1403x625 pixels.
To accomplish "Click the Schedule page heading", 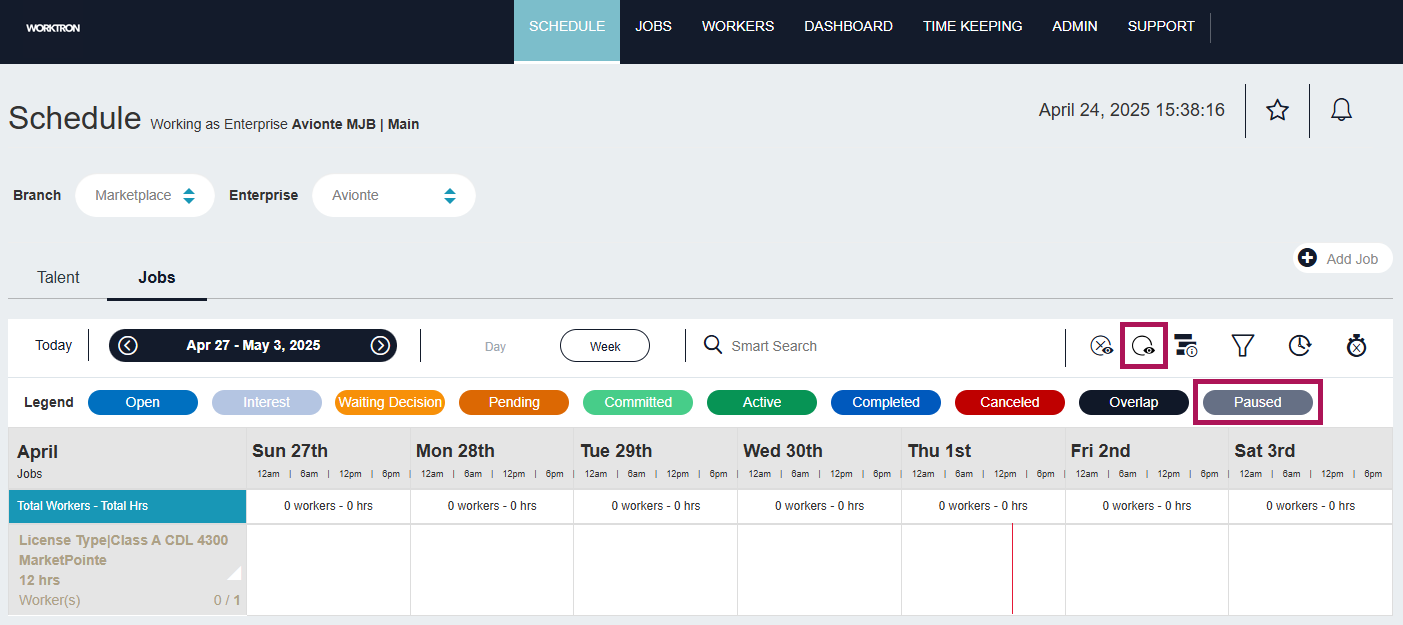I will tap(75, 118).
